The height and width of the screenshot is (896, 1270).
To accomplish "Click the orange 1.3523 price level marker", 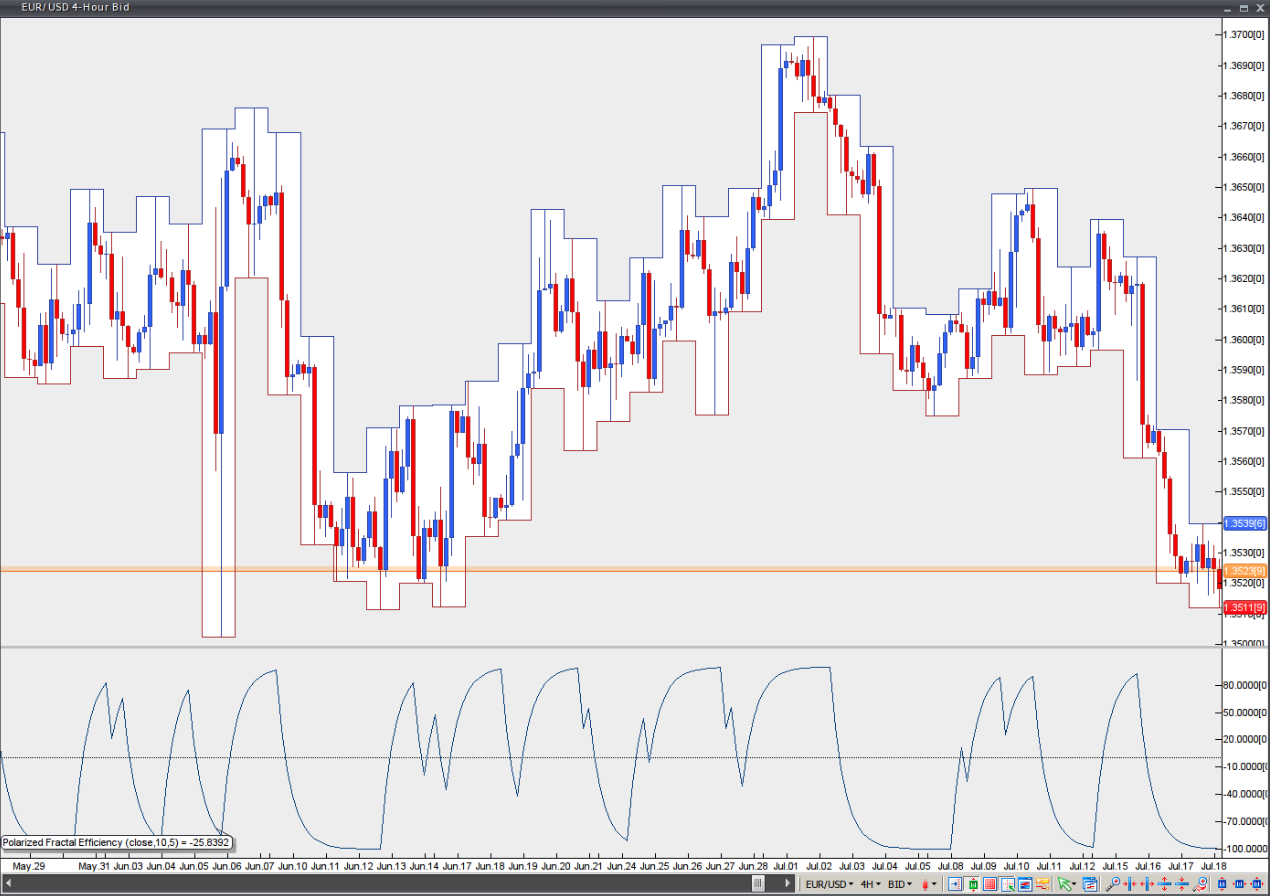I will point(1243,571).
